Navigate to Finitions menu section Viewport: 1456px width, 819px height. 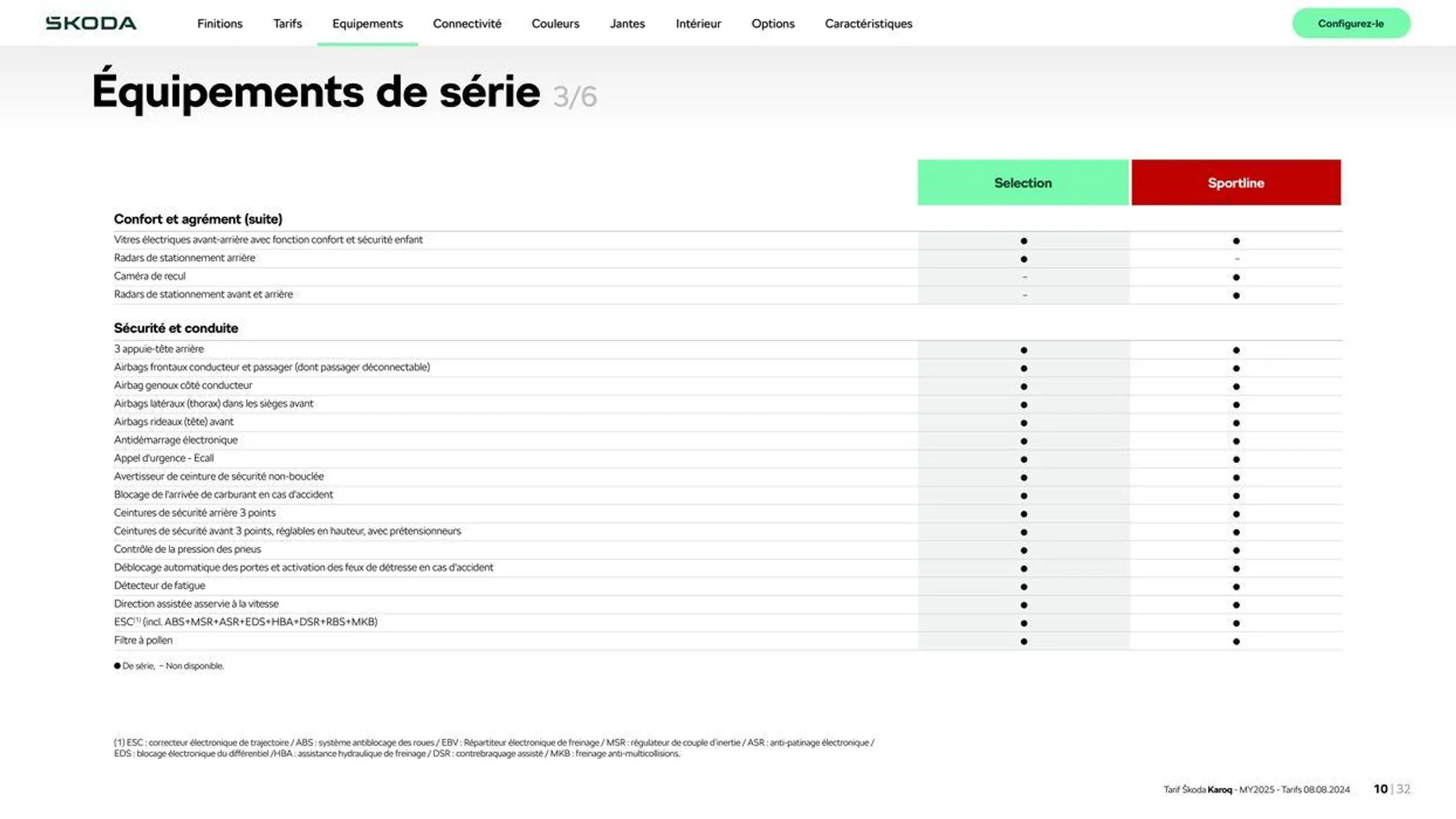coord(219,22)
